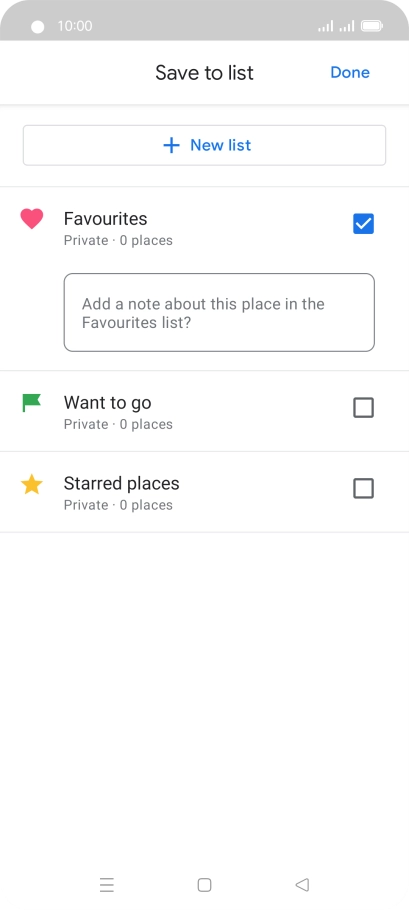Tap the Save to list header title
This screenshot has height=910, width=409.
pyautogui.click(x=204, y=73)
